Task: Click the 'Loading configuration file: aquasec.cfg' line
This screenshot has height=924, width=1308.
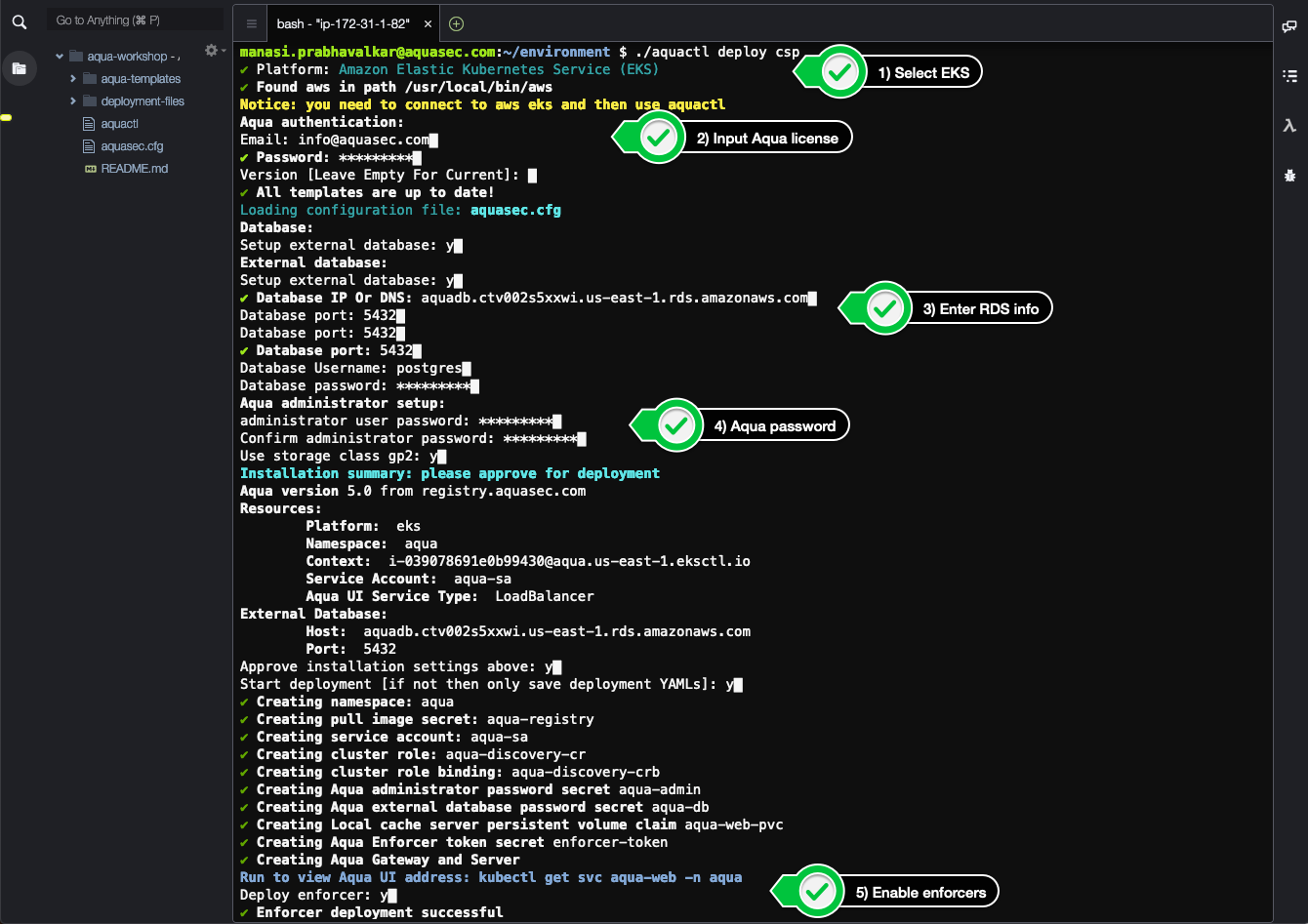Action: 400,210
